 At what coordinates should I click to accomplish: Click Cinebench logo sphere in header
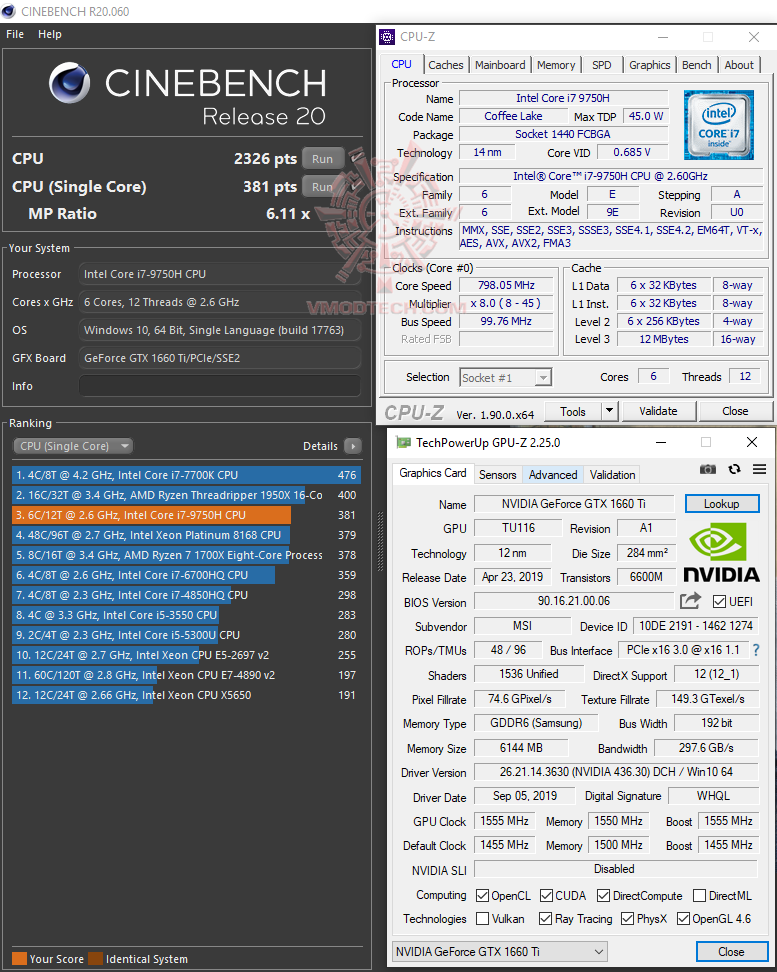tap(69, 82)
